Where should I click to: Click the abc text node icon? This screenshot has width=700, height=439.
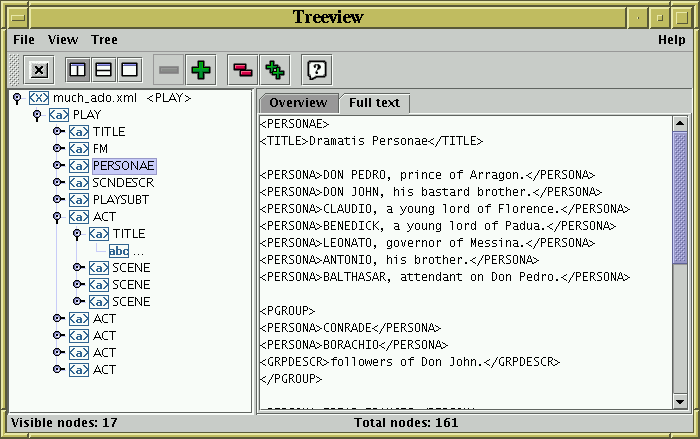point(119,251)
